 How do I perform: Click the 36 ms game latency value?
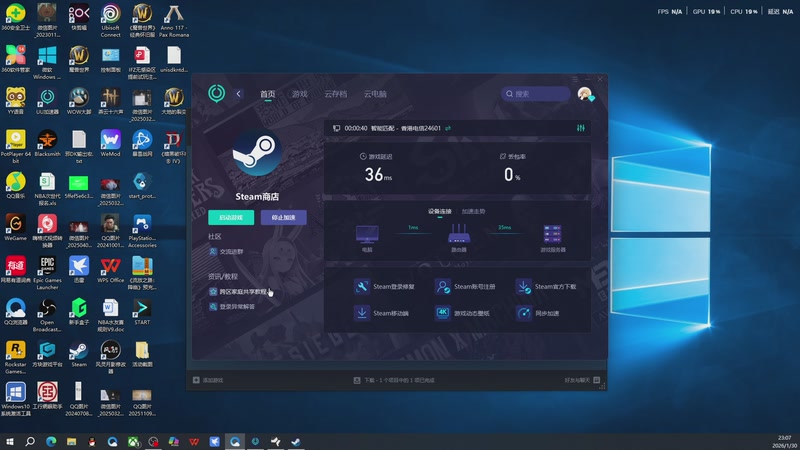pyautogui.click(x=378, y=174)
